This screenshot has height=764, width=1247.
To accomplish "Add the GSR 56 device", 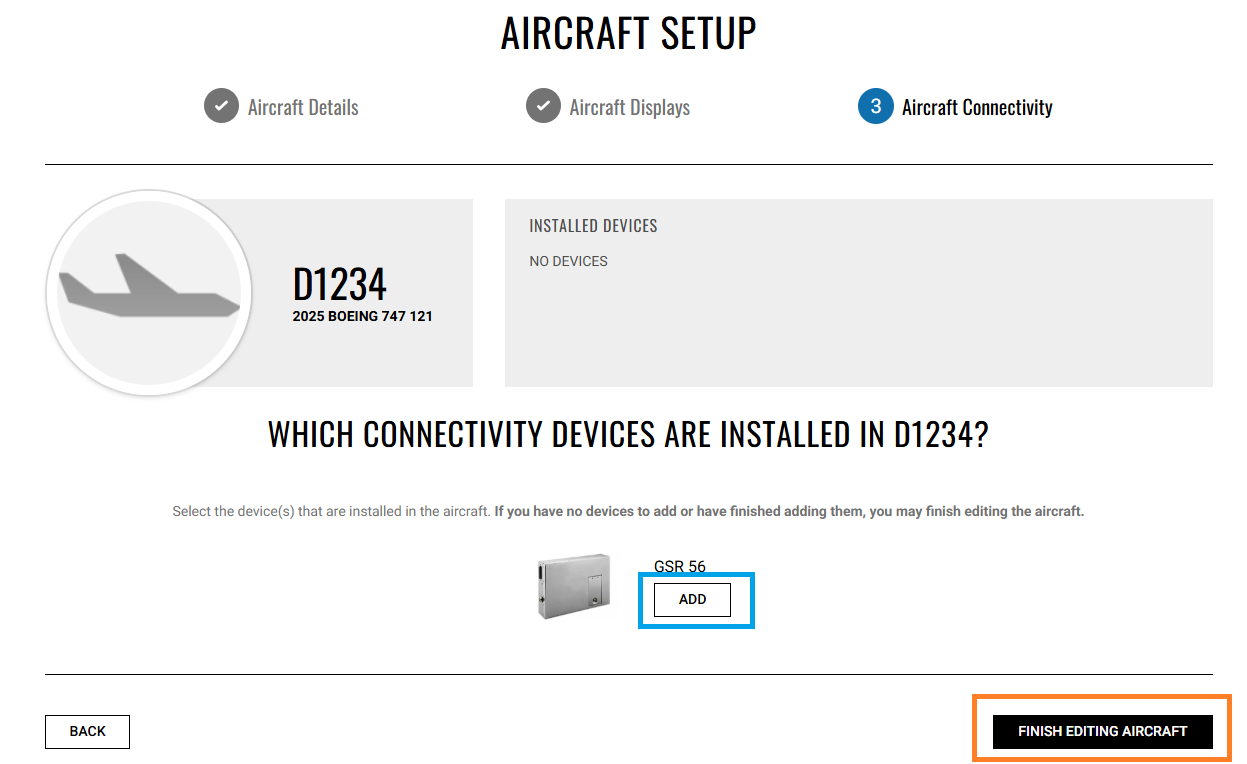I will [x=692, y=600].
